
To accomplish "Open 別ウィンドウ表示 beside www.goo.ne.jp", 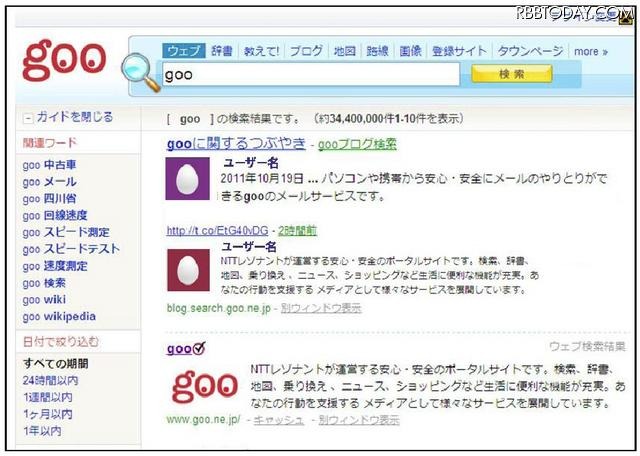I will pyautogui.click(x=359, y=420).
